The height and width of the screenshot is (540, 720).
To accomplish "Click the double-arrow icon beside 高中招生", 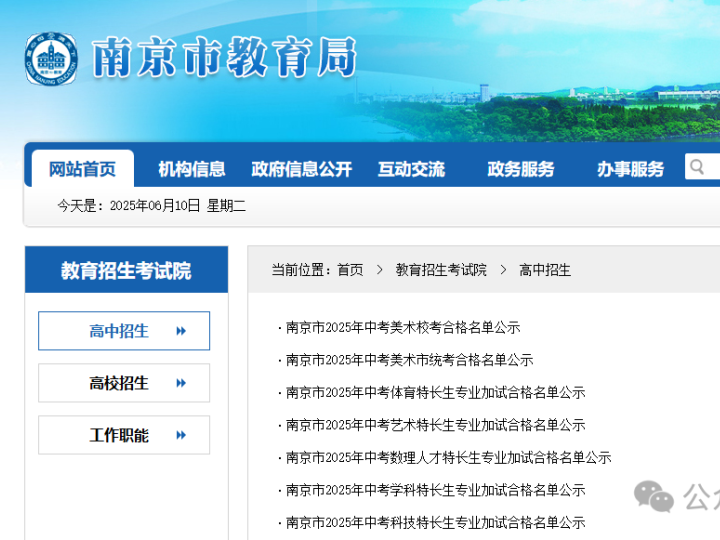I will (x=181, y=331).
